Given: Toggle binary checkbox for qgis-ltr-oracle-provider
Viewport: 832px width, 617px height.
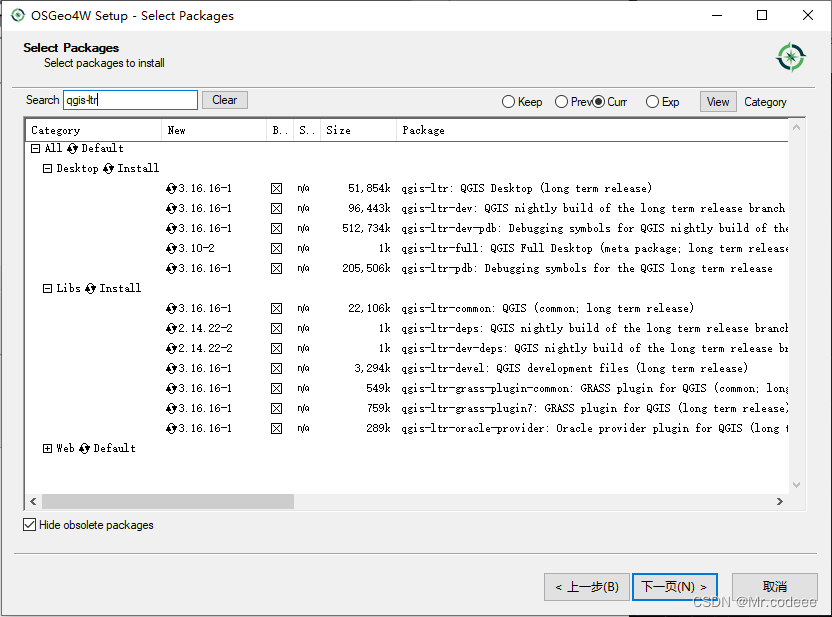Looking at the screenshot, I should click(276, 428).
